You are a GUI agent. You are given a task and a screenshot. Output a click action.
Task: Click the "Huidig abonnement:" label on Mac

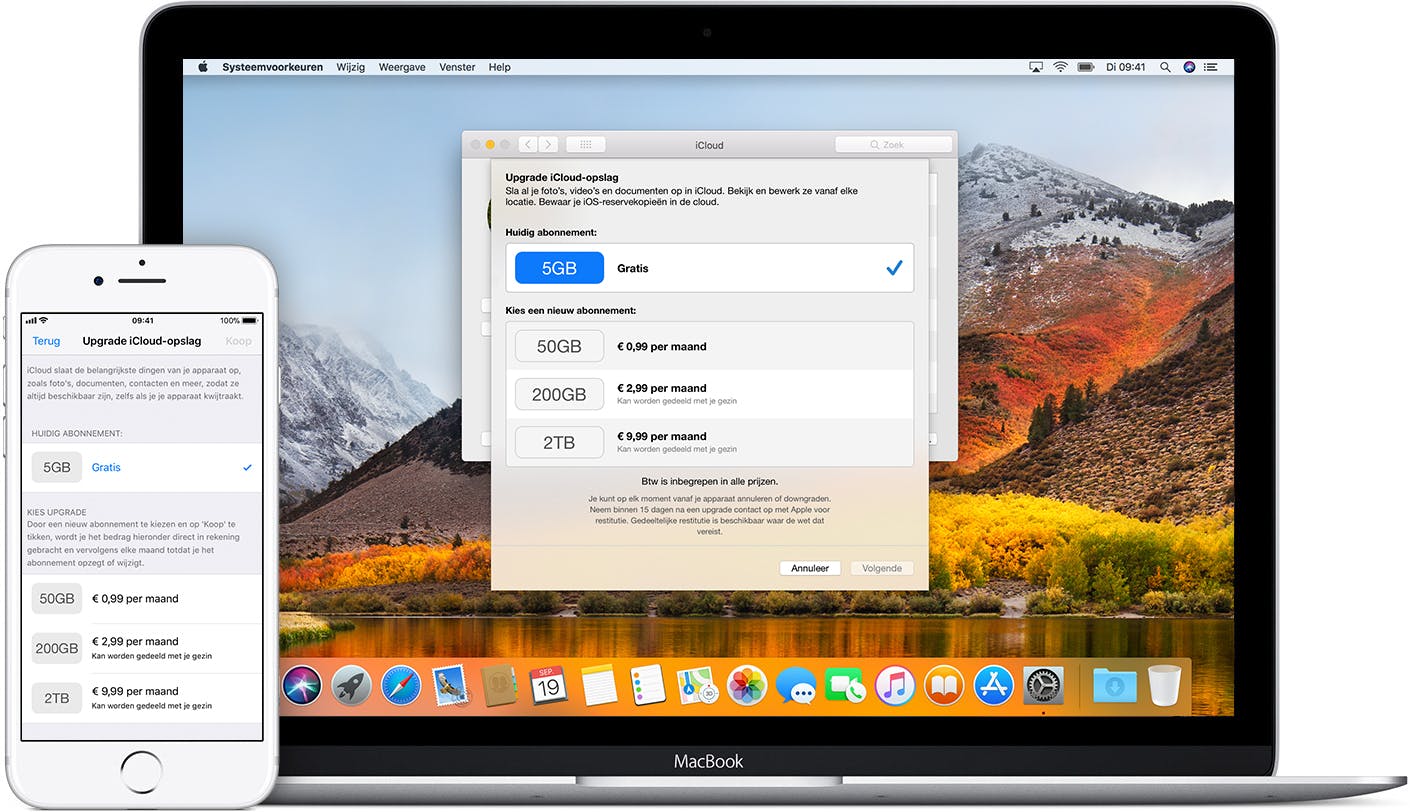click(x=551, y=232)
